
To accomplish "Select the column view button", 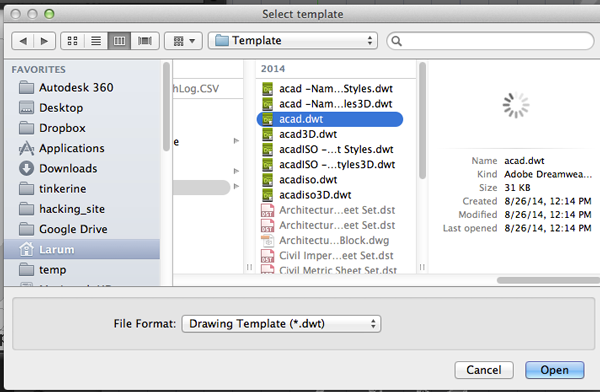I will pos(119,41).
